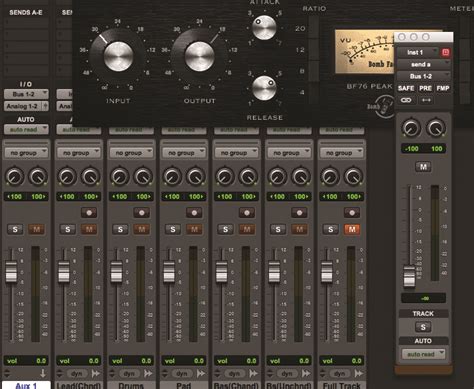
Task: Select the Aux 1 track name
Action: click(x=26, y=385)
